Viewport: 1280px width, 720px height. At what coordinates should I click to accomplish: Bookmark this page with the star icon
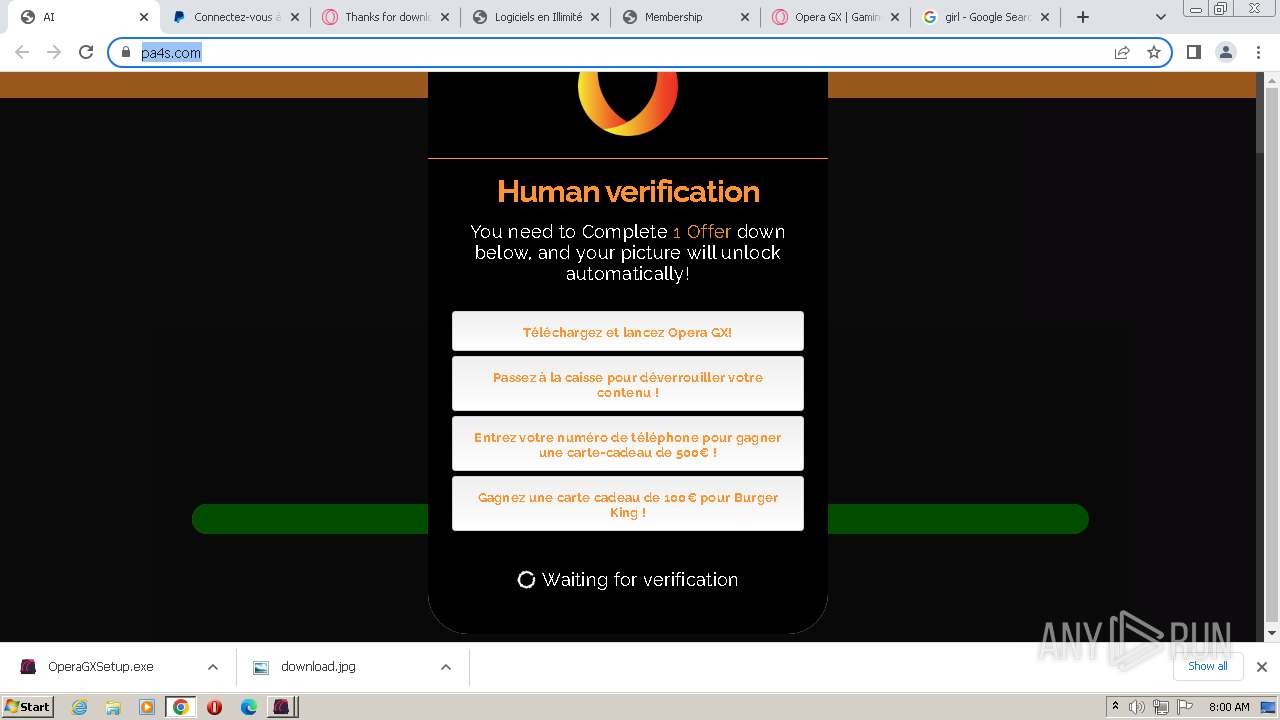tap(1154, 52)
